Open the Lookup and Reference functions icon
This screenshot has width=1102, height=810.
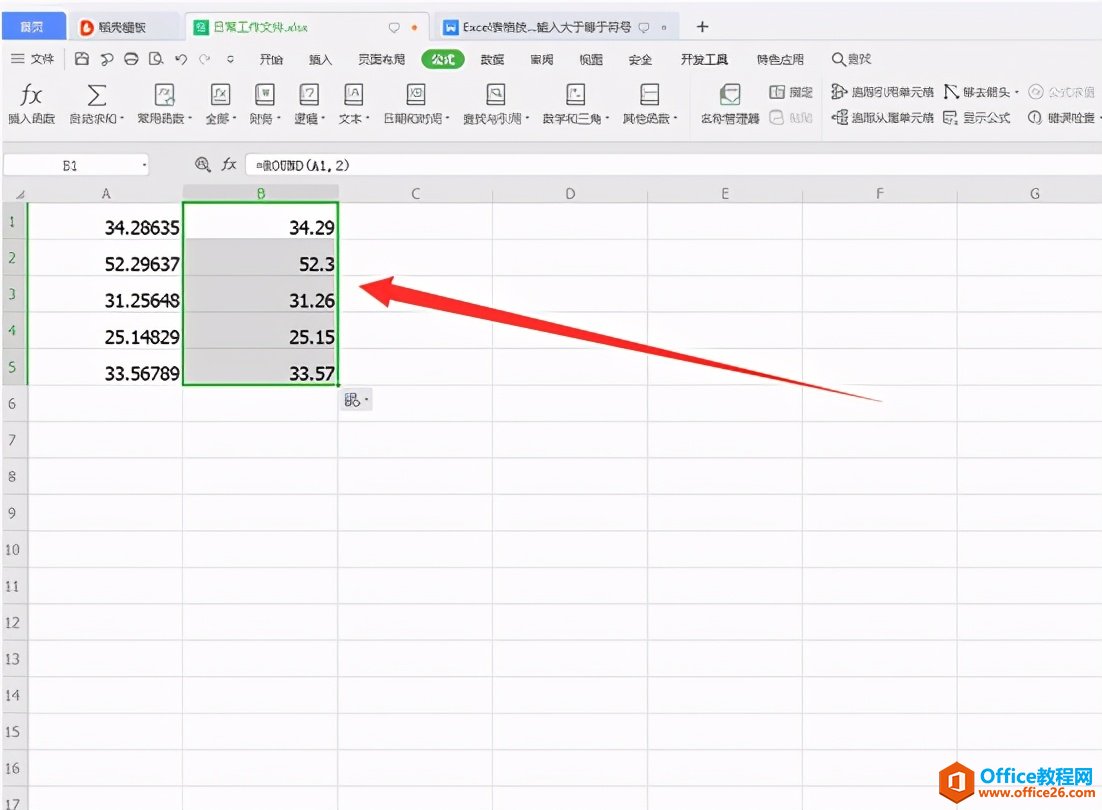(495, 95)
